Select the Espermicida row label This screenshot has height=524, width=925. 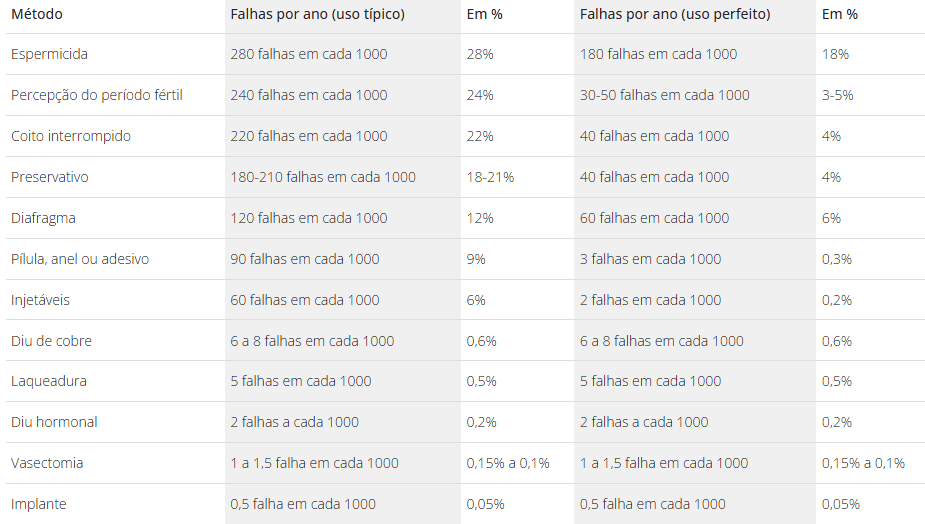pos(50,54)
